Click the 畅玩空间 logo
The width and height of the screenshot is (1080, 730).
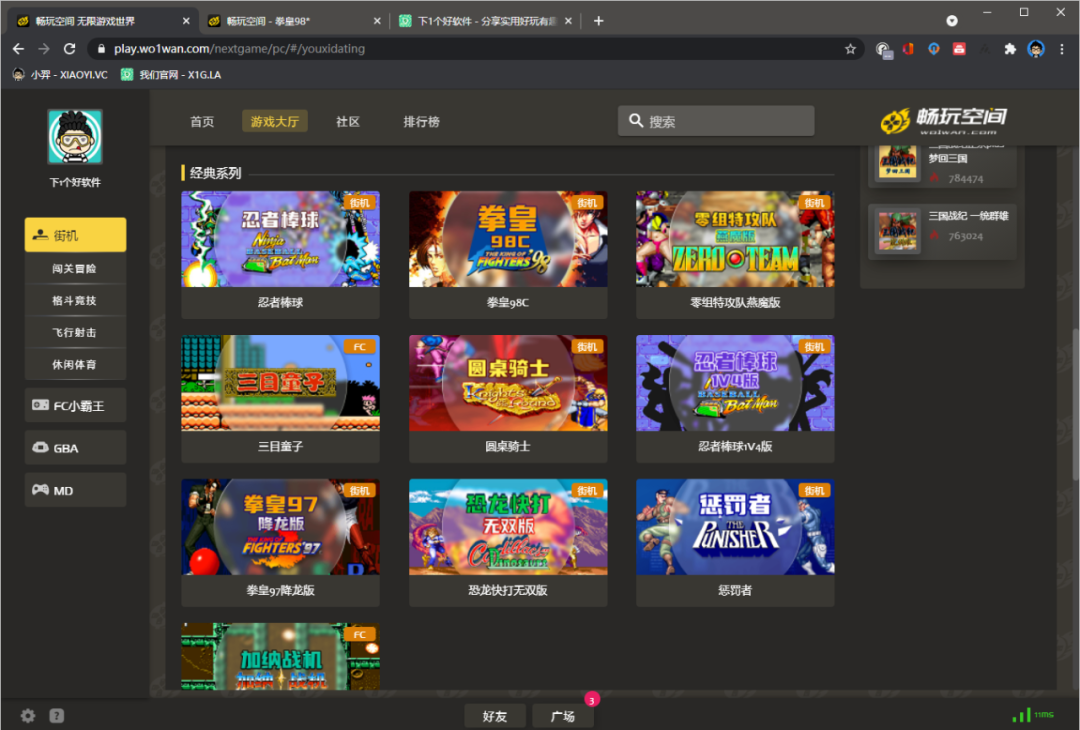[943, 120]
